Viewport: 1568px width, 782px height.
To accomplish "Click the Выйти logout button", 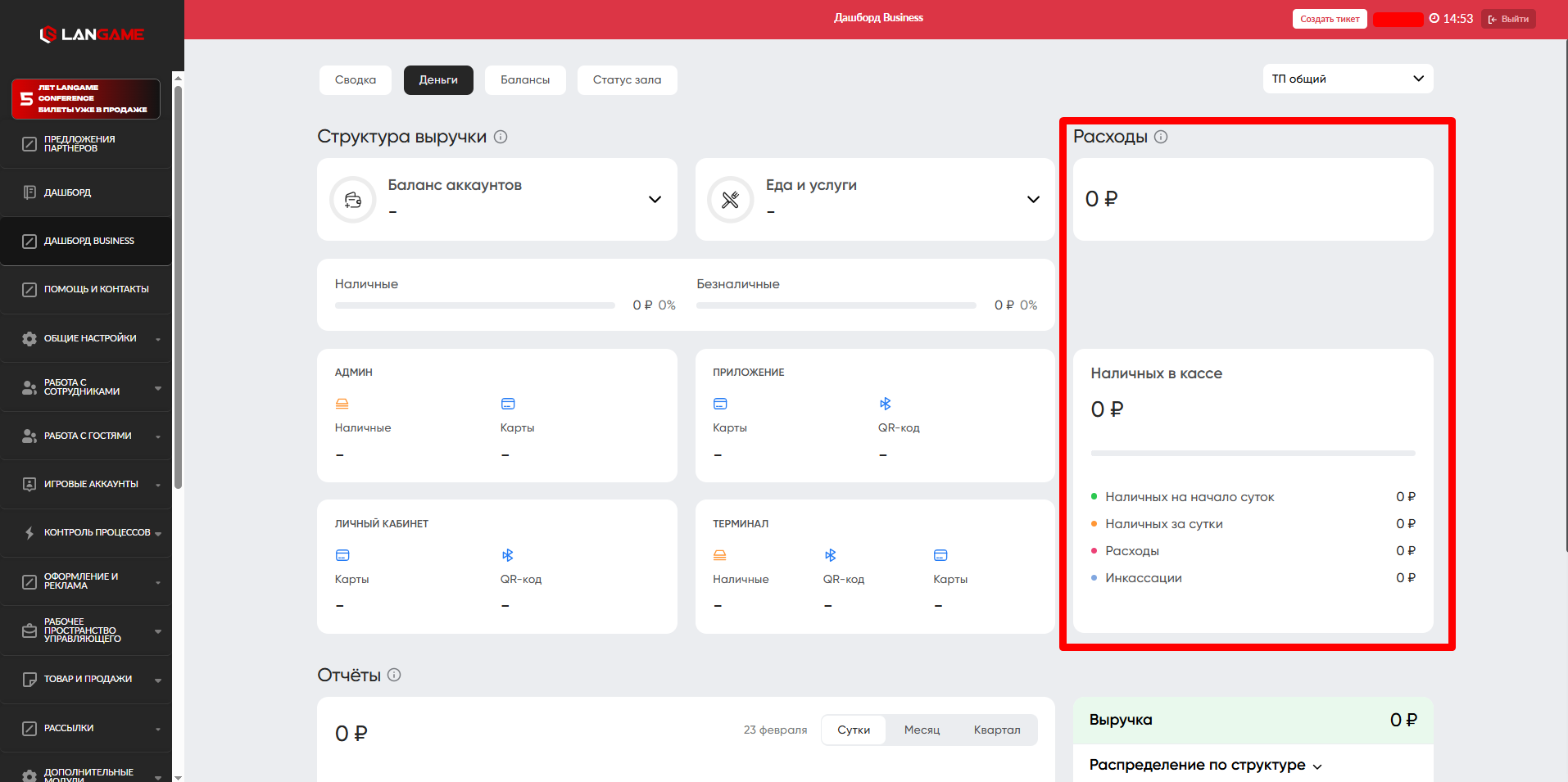I will [1508, 19].
